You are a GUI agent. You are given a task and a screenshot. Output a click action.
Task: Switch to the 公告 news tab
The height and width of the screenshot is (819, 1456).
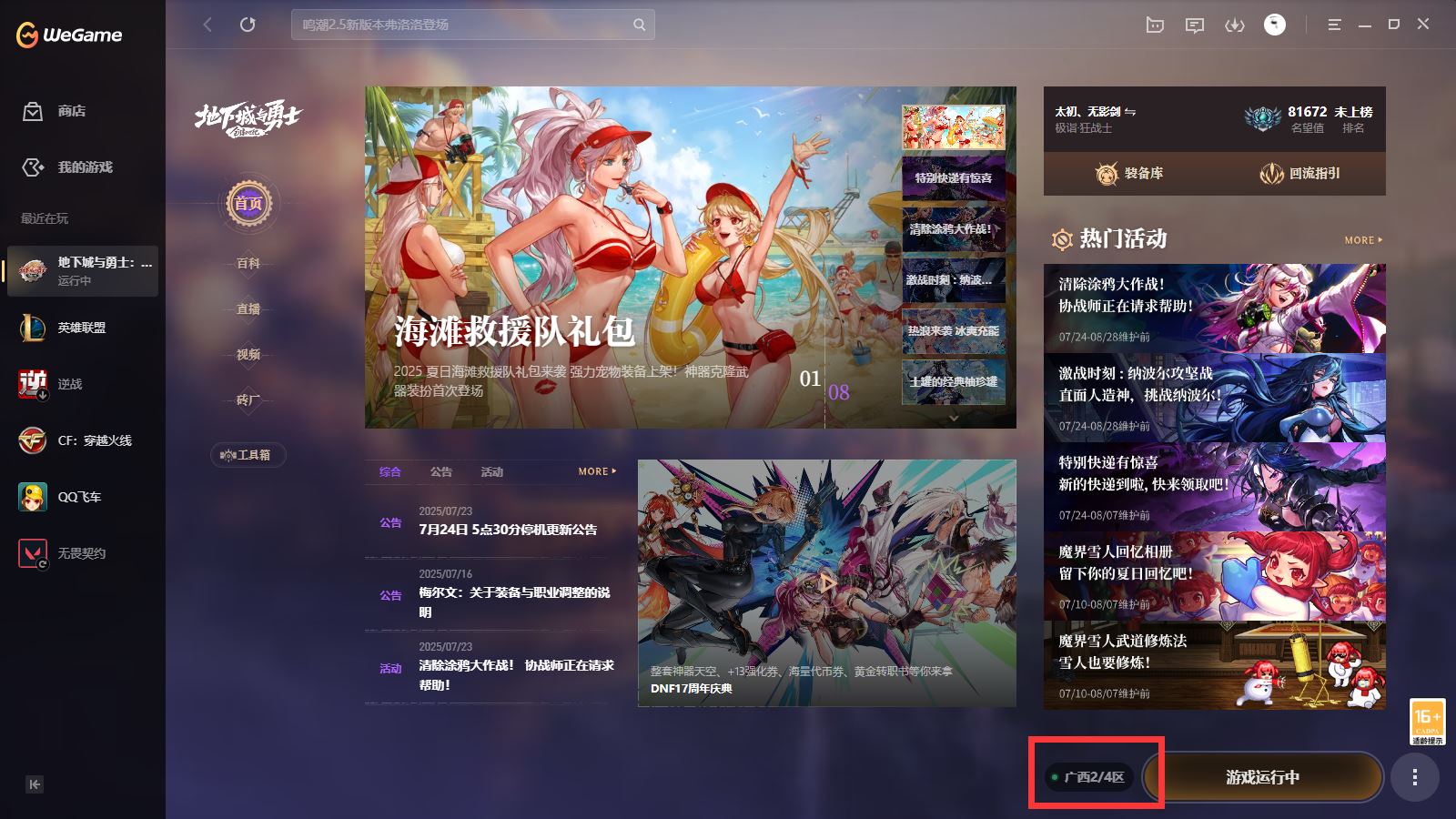click(x=441, y=471)
